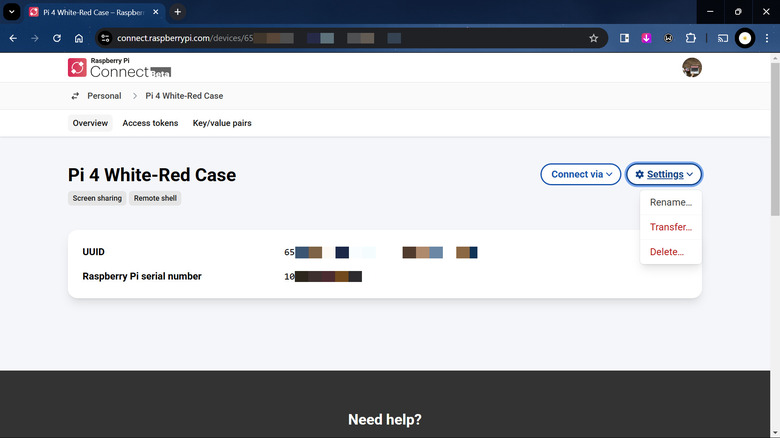This screenshot has width=780, height=438.
Task: Click the browser back arrow
Action: [x=13, y=38]
